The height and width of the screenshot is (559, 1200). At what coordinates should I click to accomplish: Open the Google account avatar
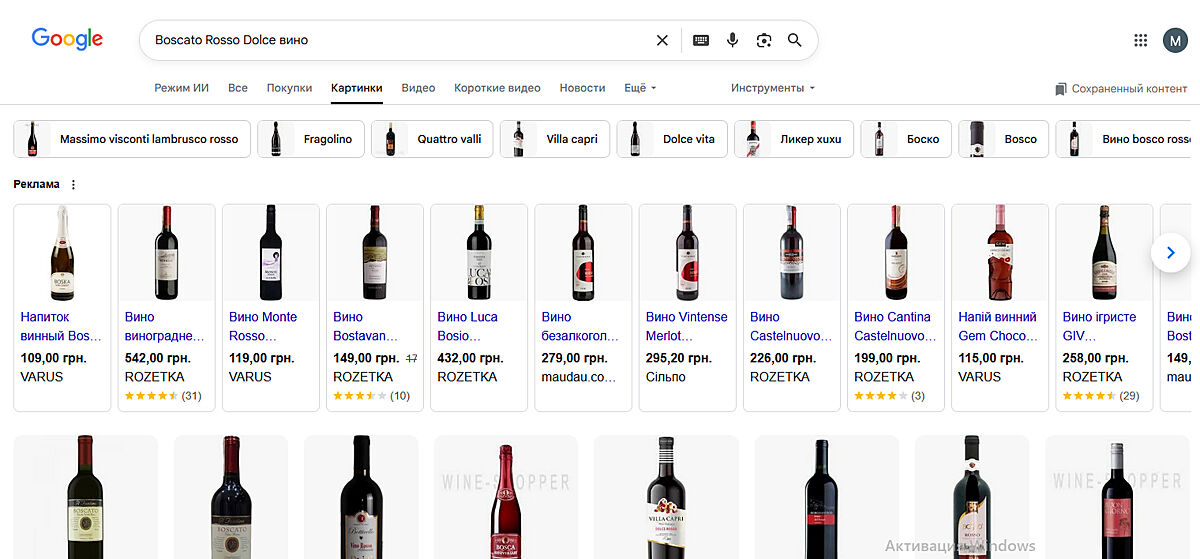(x=1175, y=40)
